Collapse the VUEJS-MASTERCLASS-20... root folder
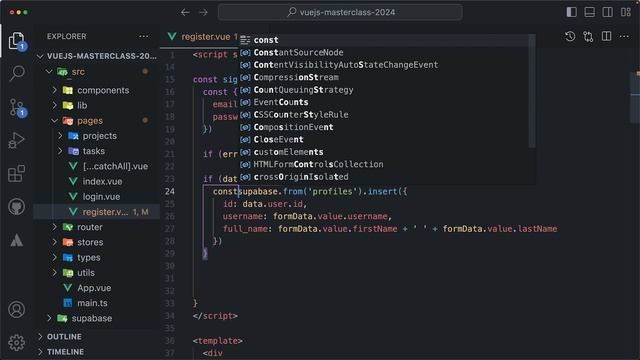The width and height of the screenshot is (640, 360). point(97,56)
